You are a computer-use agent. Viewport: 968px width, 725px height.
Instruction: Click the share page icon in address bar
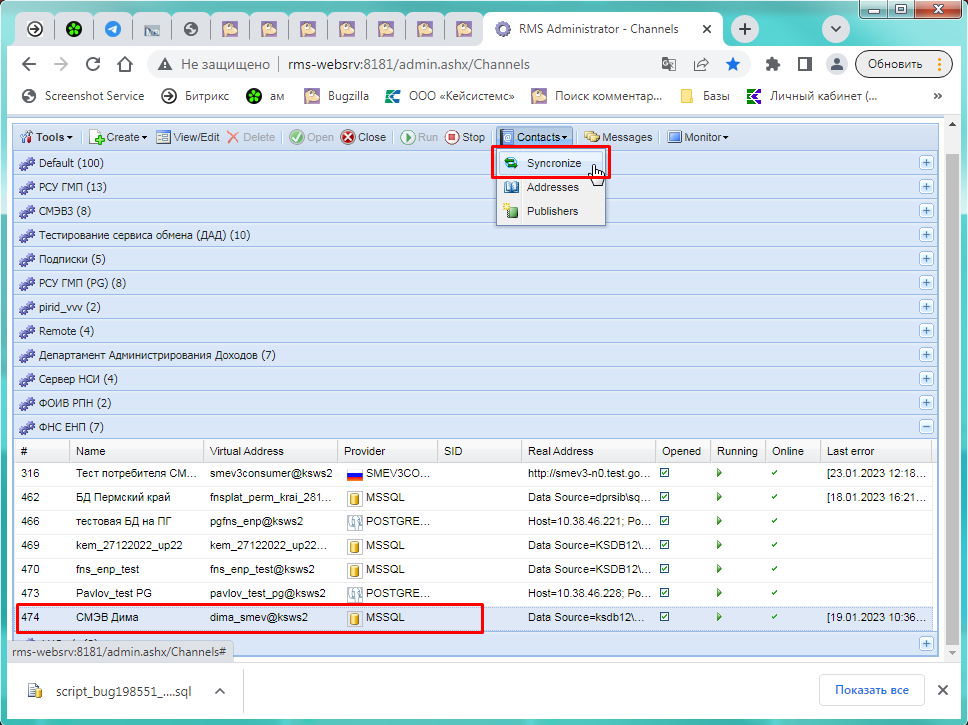[701, 64]
